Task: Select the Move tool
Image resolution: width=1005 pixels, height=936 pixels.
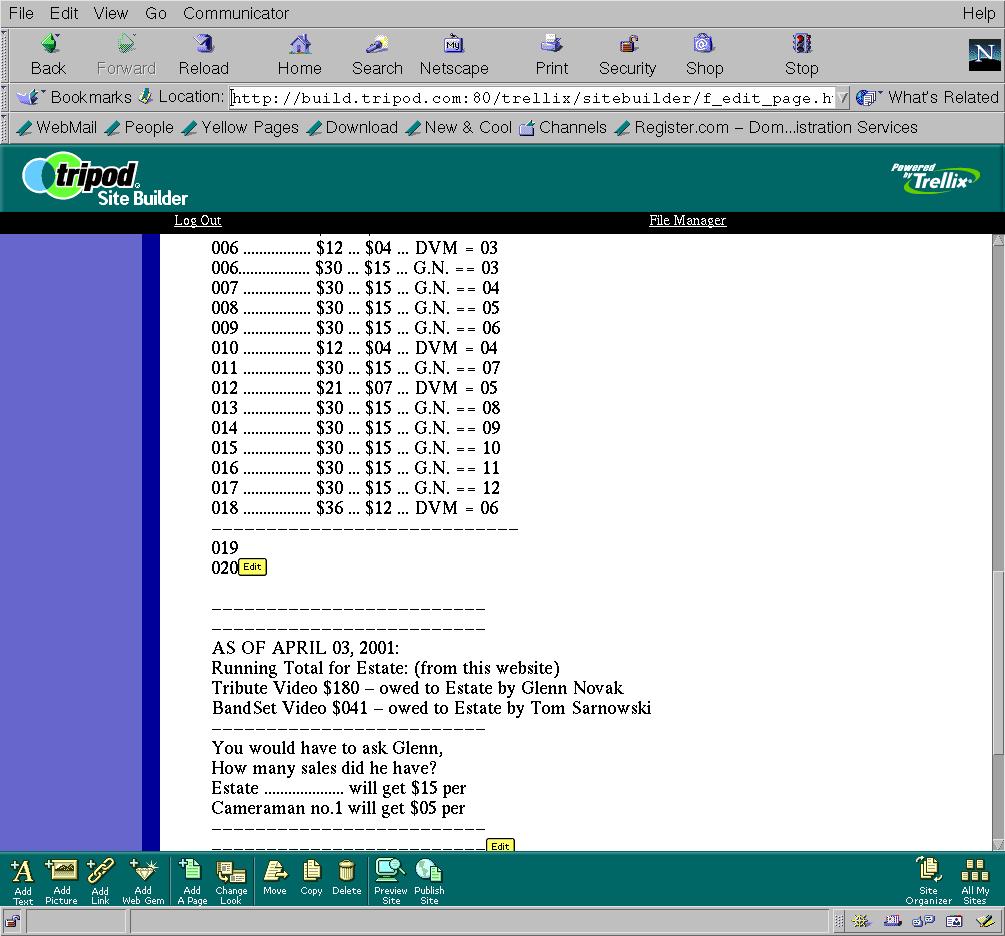Action: (275, 877)
